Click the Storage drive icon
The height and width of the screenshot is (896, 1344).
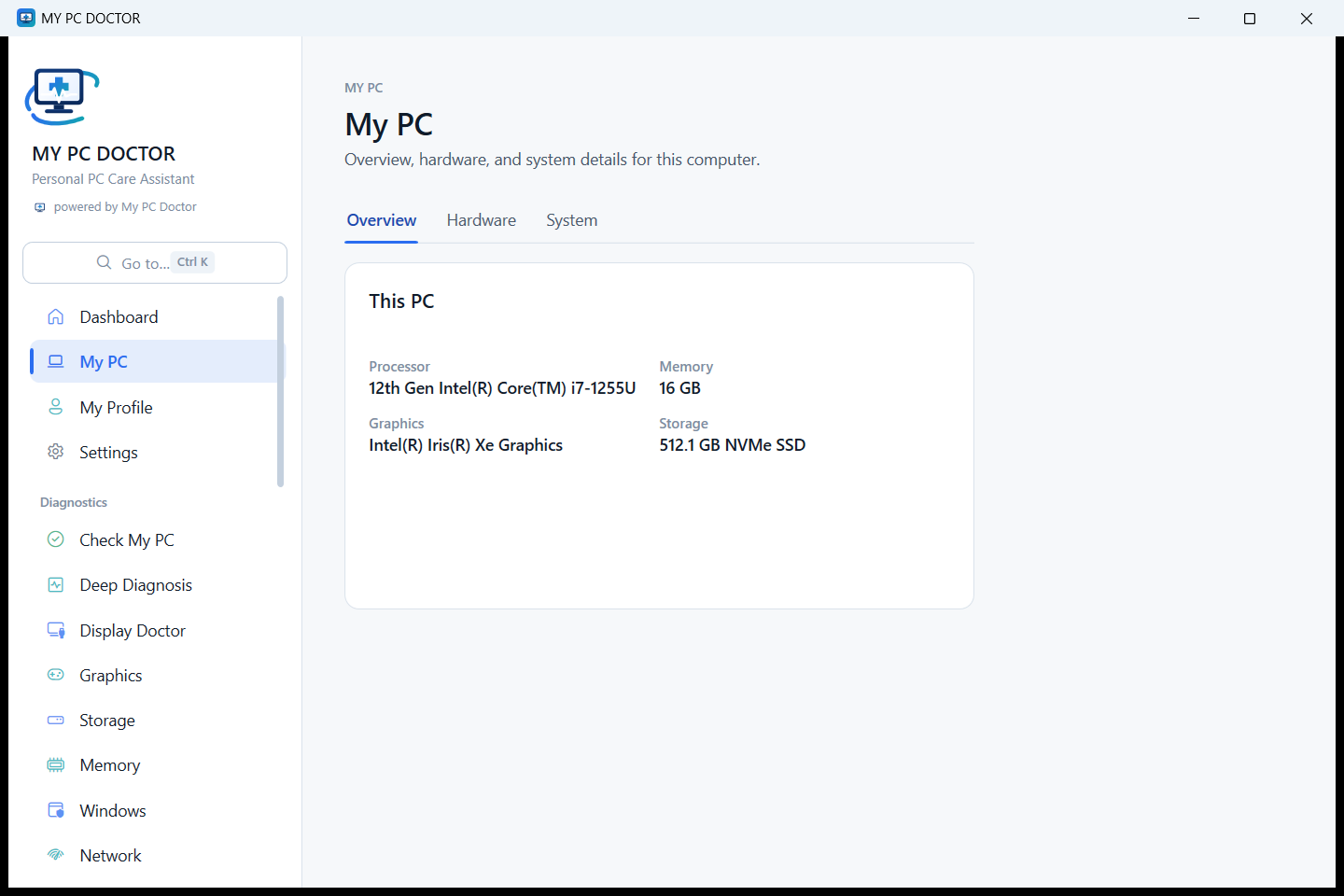(56, 720)
